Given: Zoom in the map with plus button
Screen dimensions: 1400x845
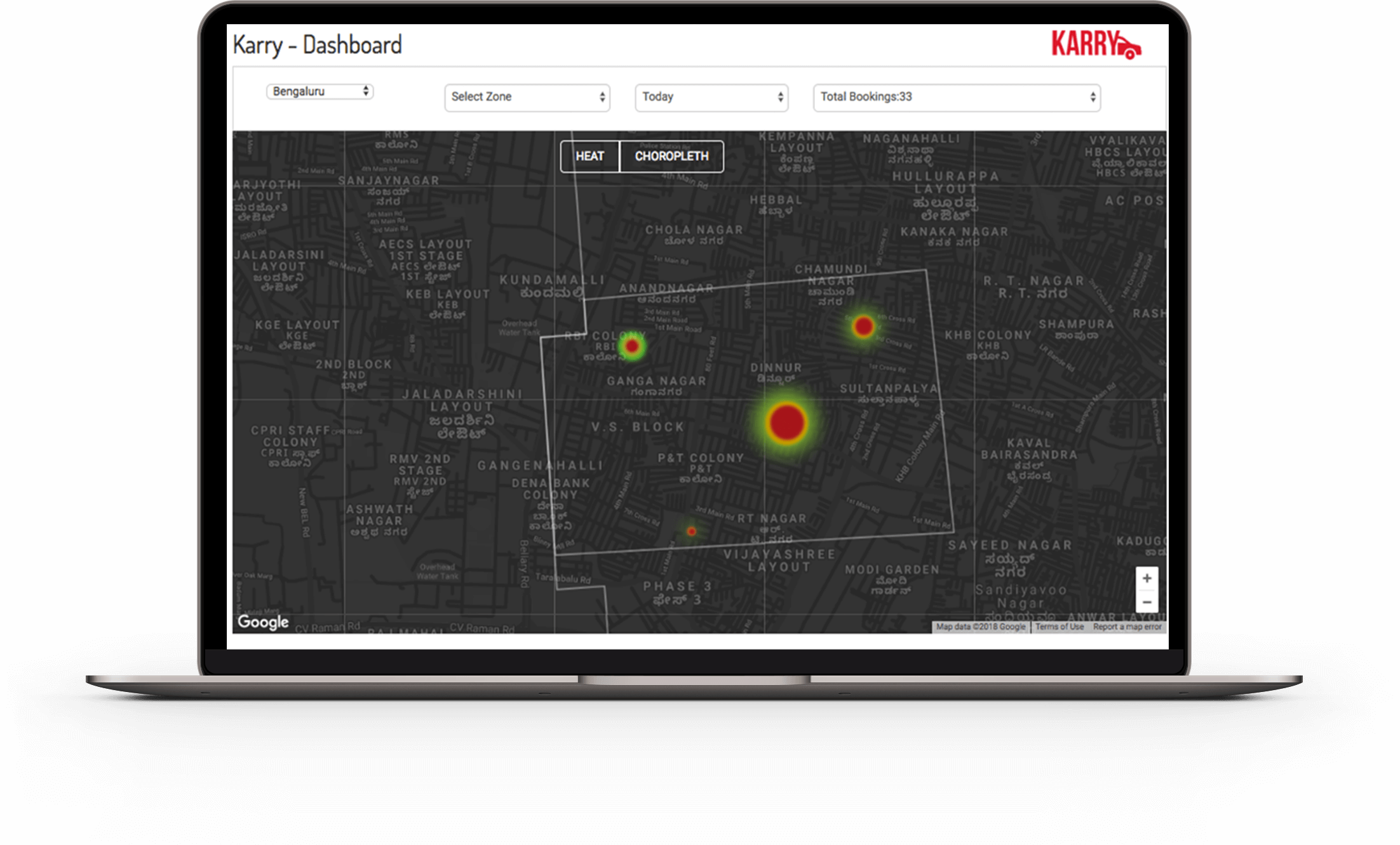Looking at the screenshot, I should coord(1147,578).
